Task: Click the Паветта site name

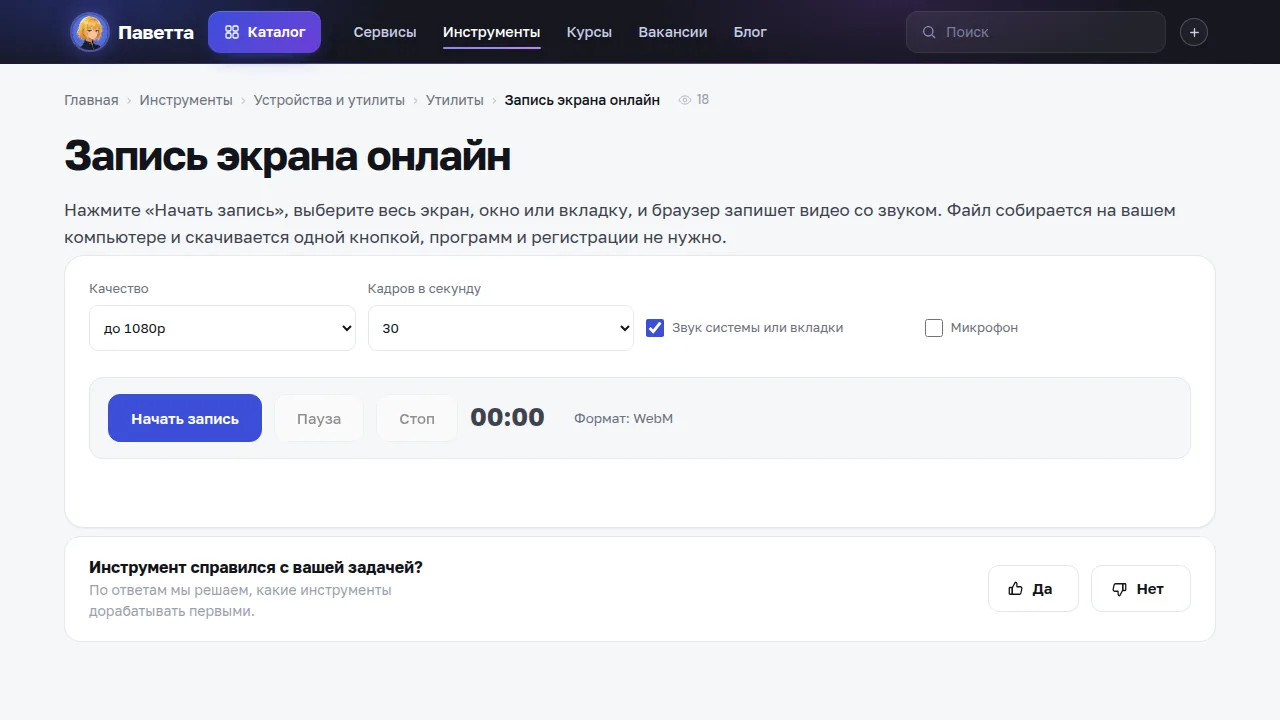Action: [156, 32]
